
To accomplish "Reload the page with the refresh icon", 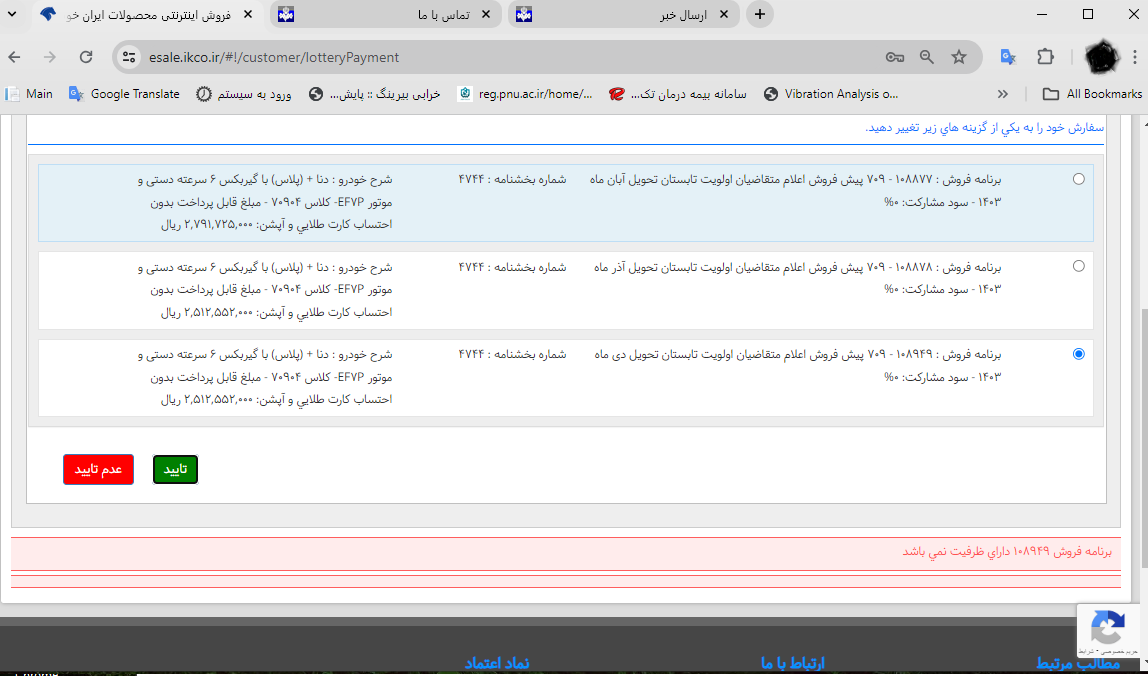I will coord(86,57).
